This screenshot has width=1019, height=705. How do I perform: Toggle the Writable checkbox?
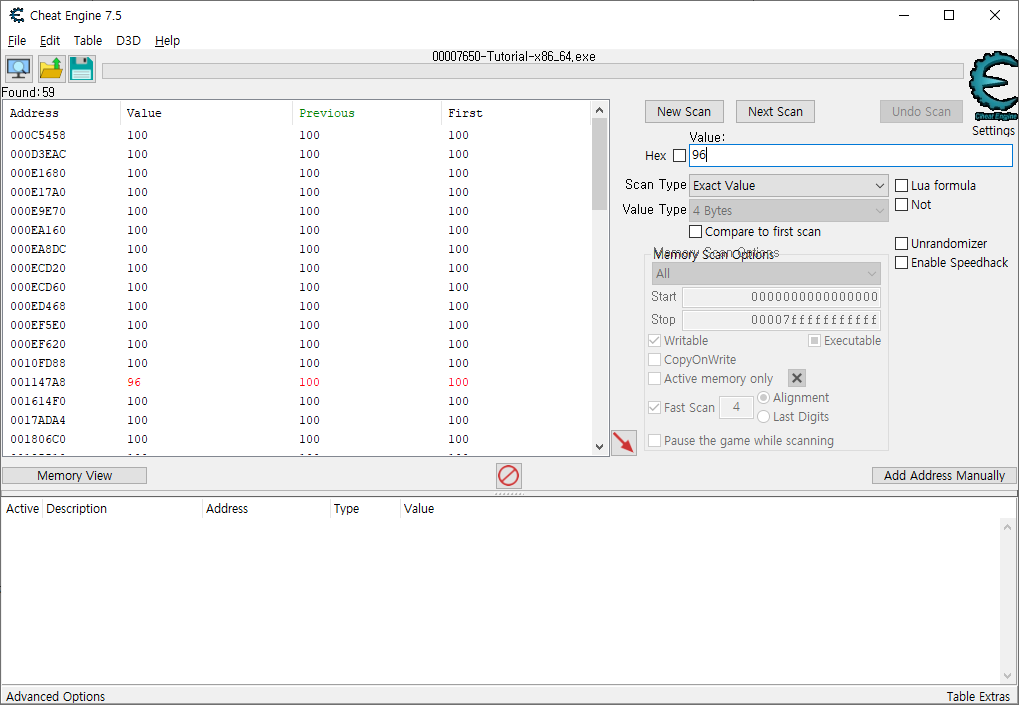pyautogui.click(x=654, y=340)
